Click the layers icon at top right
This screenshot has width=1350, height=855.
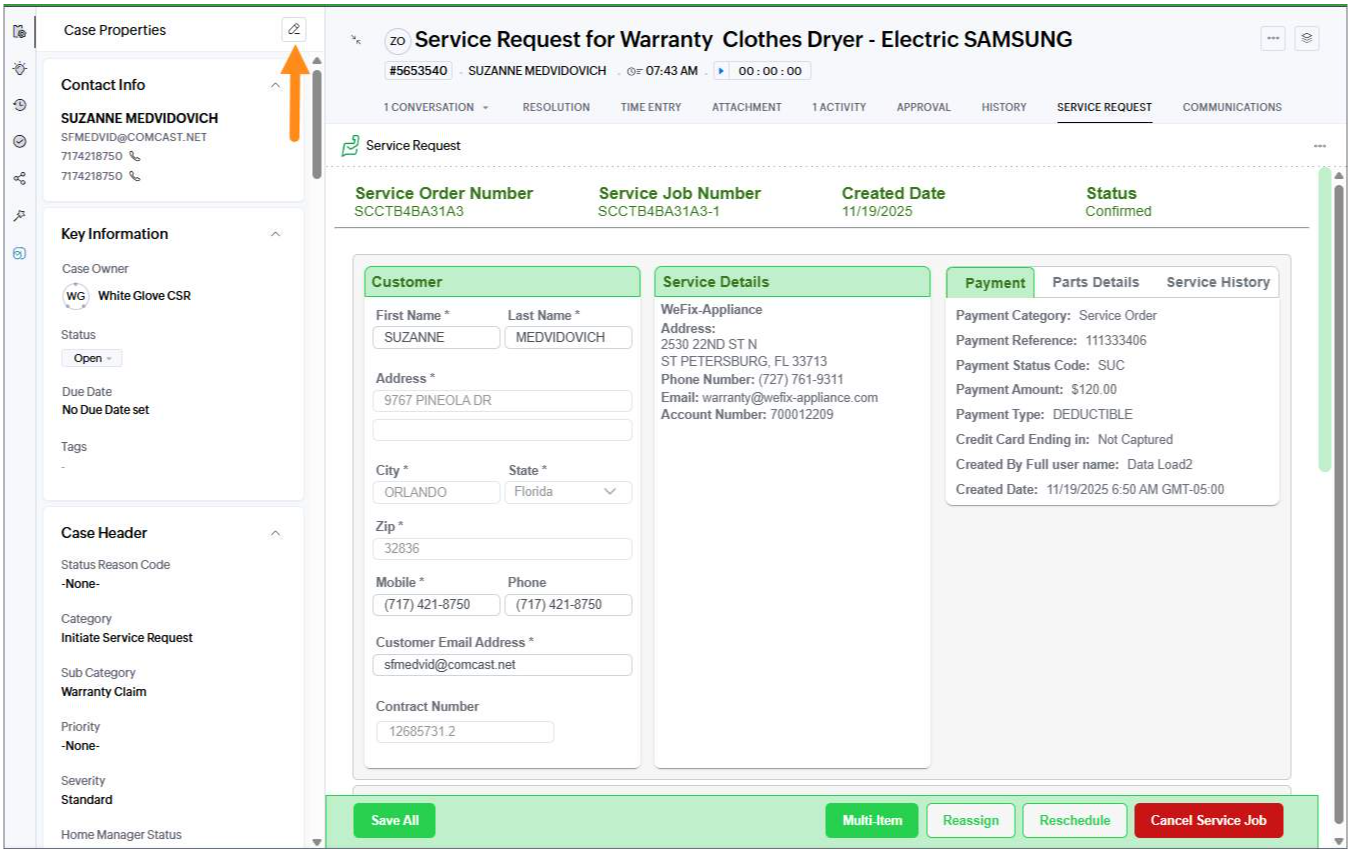point(1306,39)
